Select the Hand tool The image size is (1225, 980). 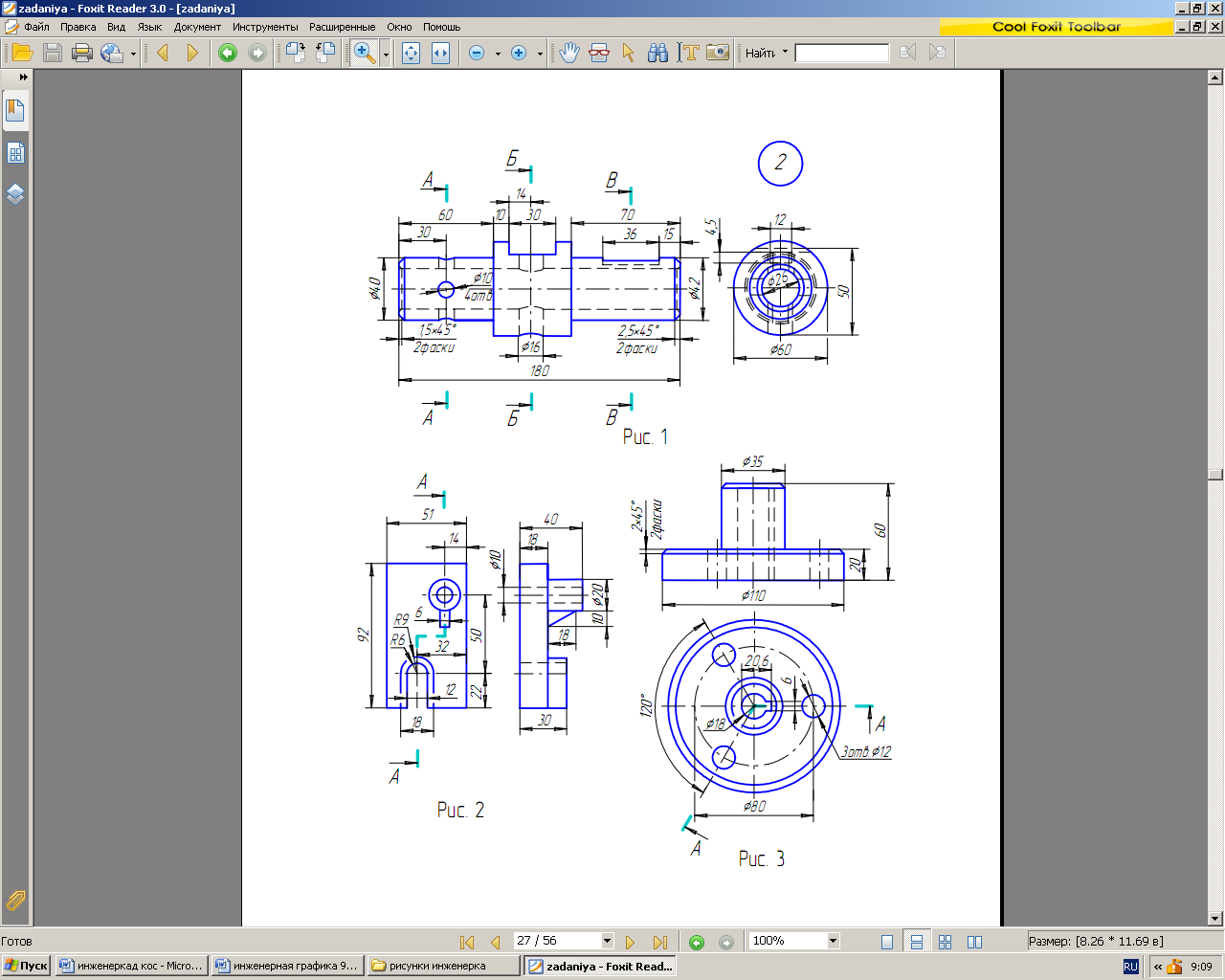tap(569, 53)
